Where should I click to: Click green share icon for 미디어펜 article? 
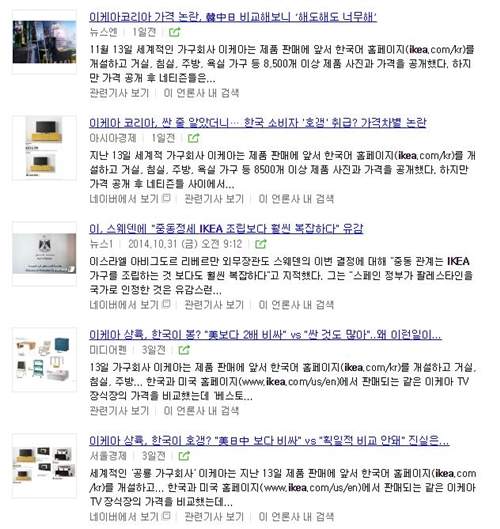tap(184, 350)
